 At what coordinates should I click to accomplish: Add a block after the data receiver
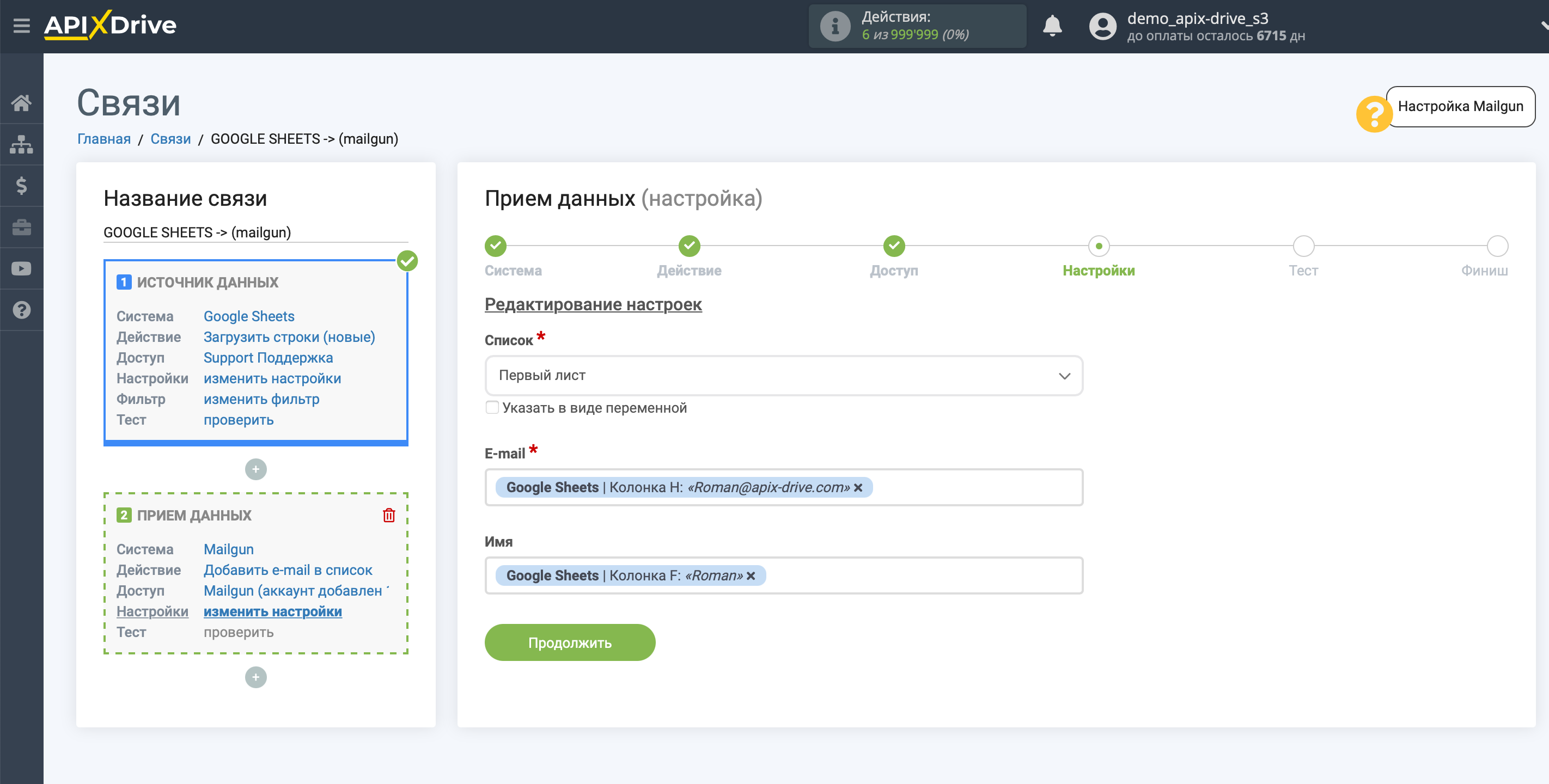click(255, 678)
